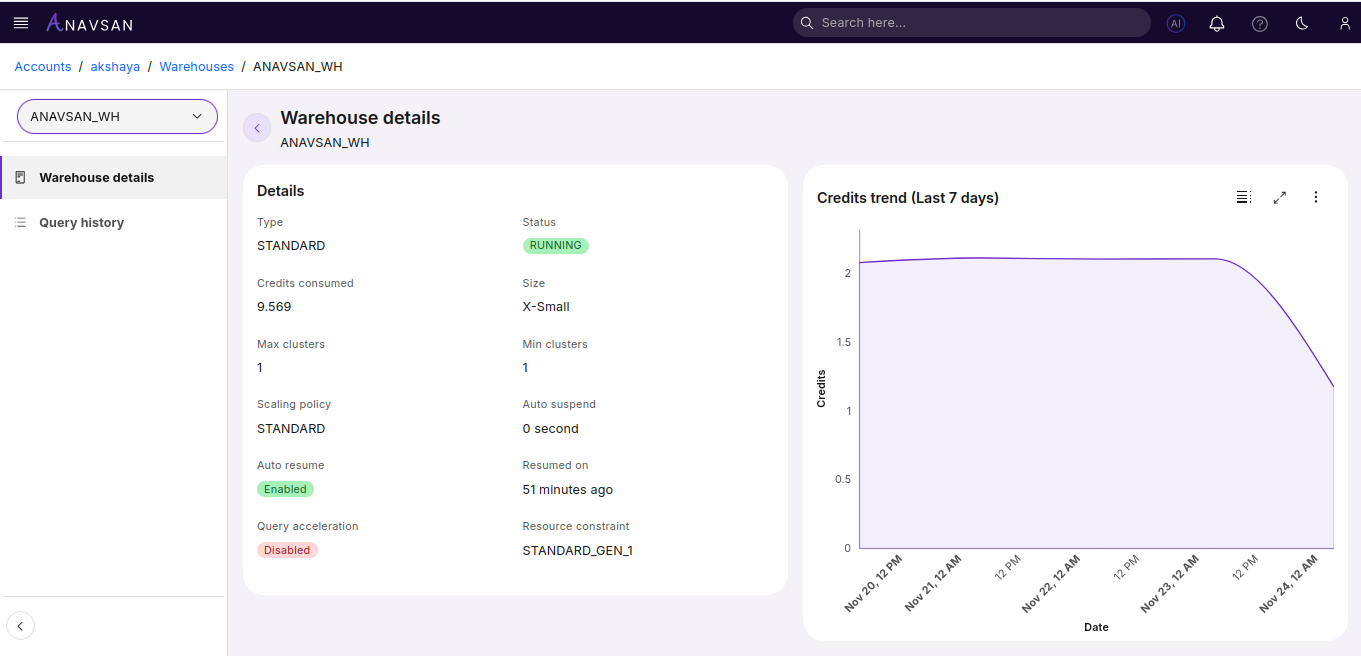Toggle dark mode moon icon
This screenshot has width=1361, height=656.
(1302, 23)
